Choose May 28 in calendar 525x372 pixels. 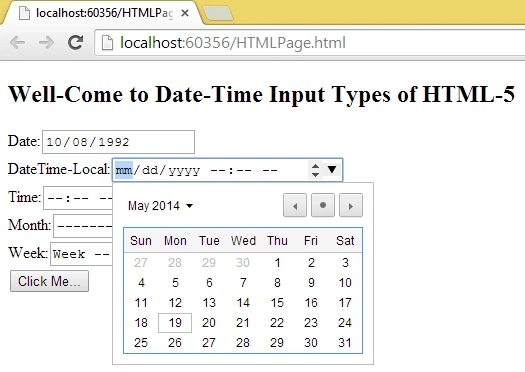click(x=243, y=343)
